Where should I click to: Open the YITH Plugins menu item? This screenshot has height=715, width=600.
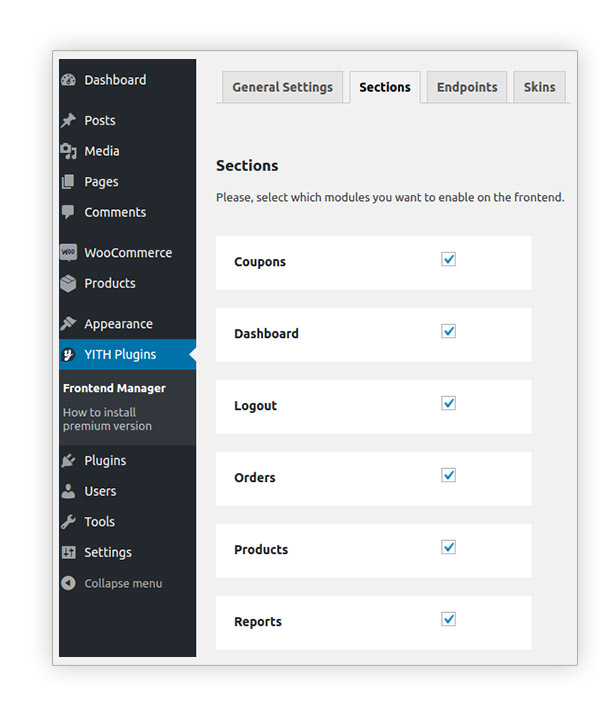tap(120, 354)
